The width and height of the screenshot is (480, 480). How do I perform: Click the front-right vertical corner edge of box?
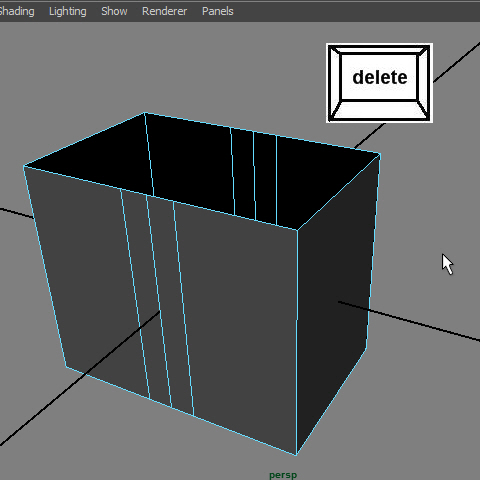pos(297,342)
